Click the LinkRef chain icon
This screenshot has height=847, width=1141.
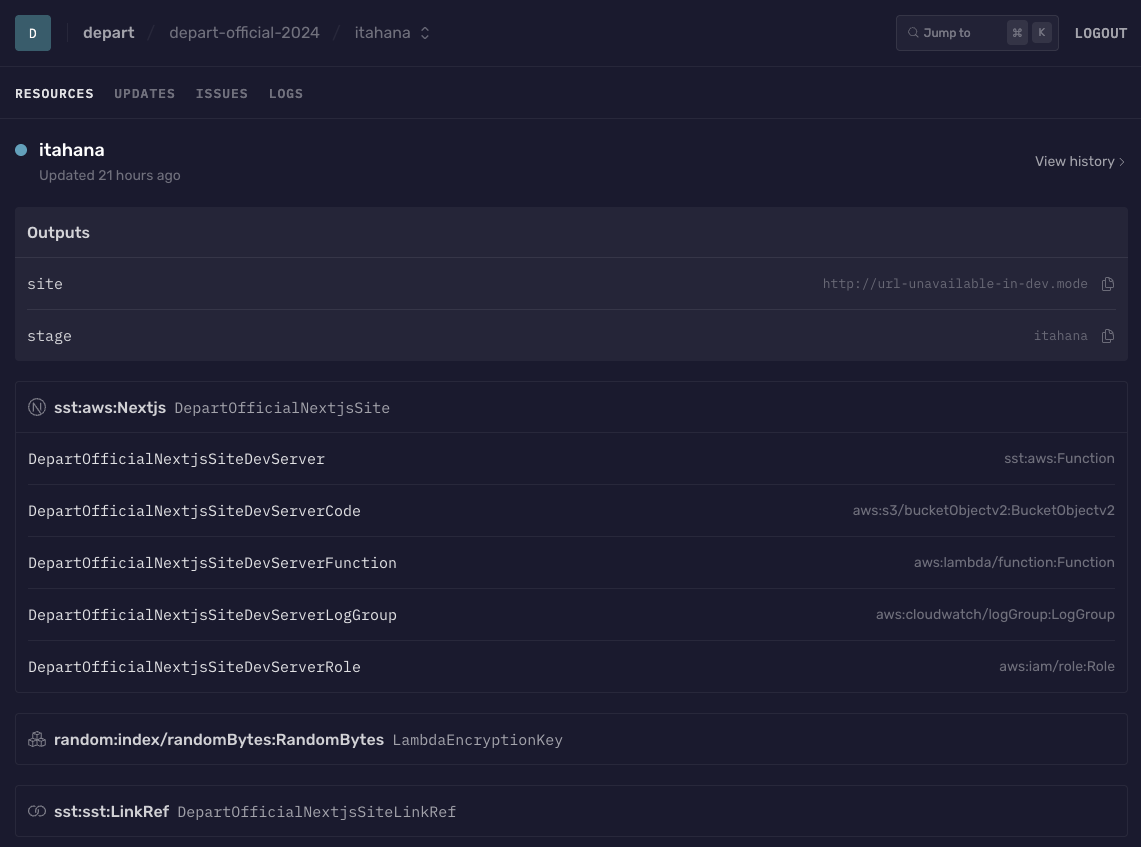tap(37, 811)
